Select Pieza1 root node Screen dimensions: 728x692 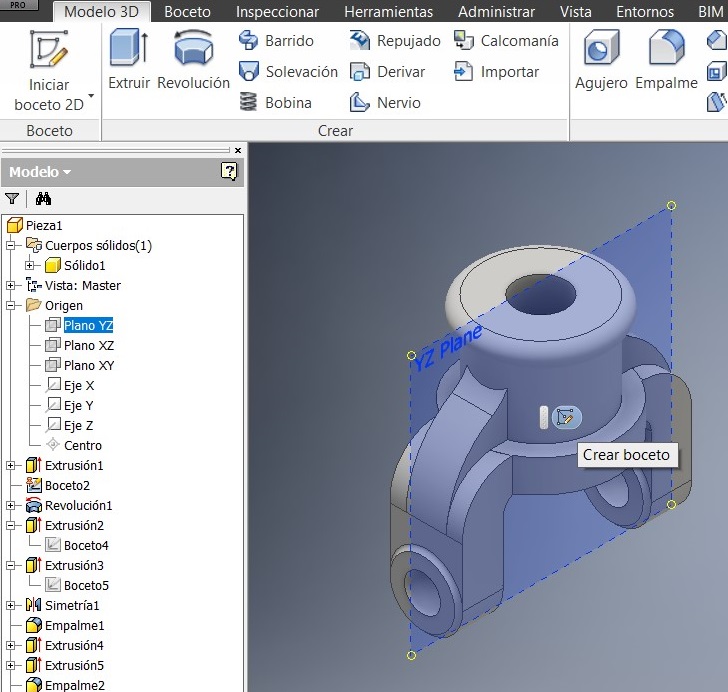[x=35, y=225]
